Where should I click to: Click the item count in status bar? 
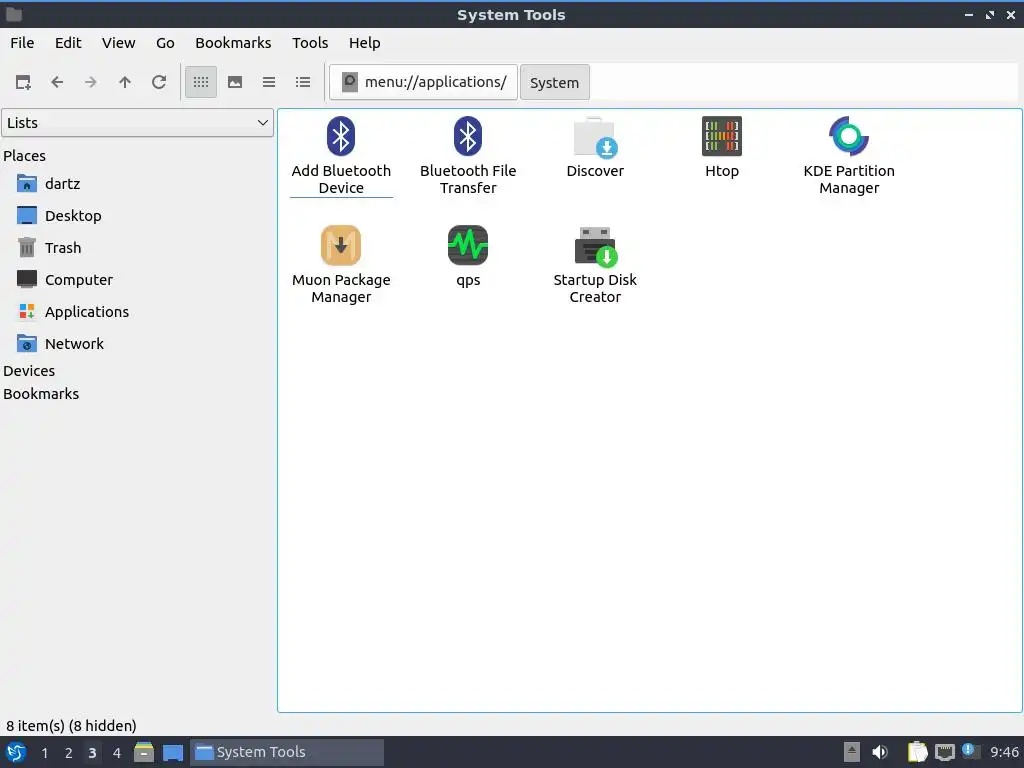[71, 726]
